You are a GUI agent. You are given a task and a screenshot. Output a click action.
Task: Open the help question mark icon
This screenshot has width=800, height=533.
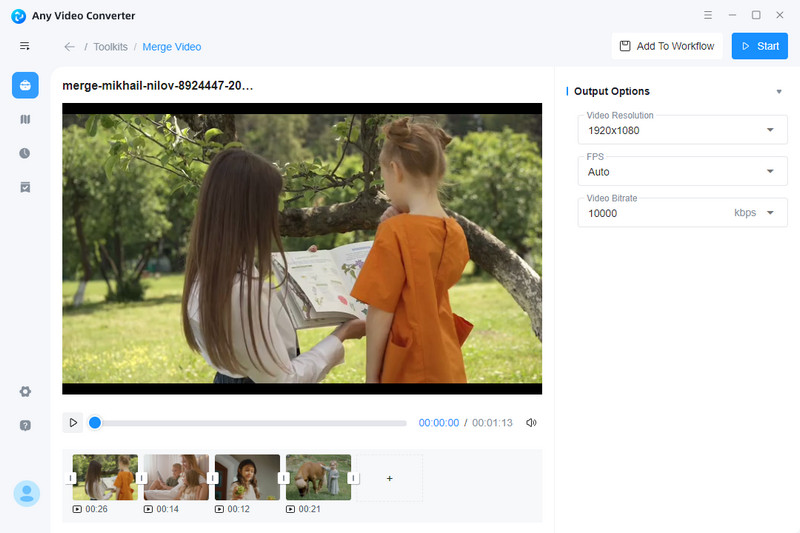click(25, 425)
